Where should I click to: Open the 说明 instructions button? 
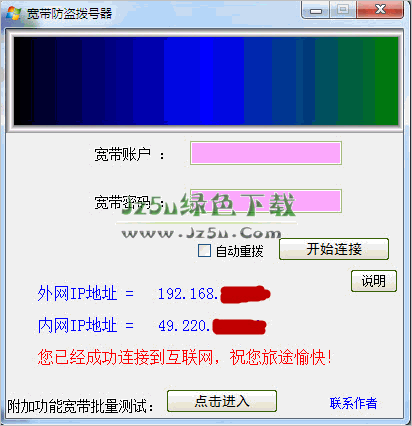tap(374, 281)
